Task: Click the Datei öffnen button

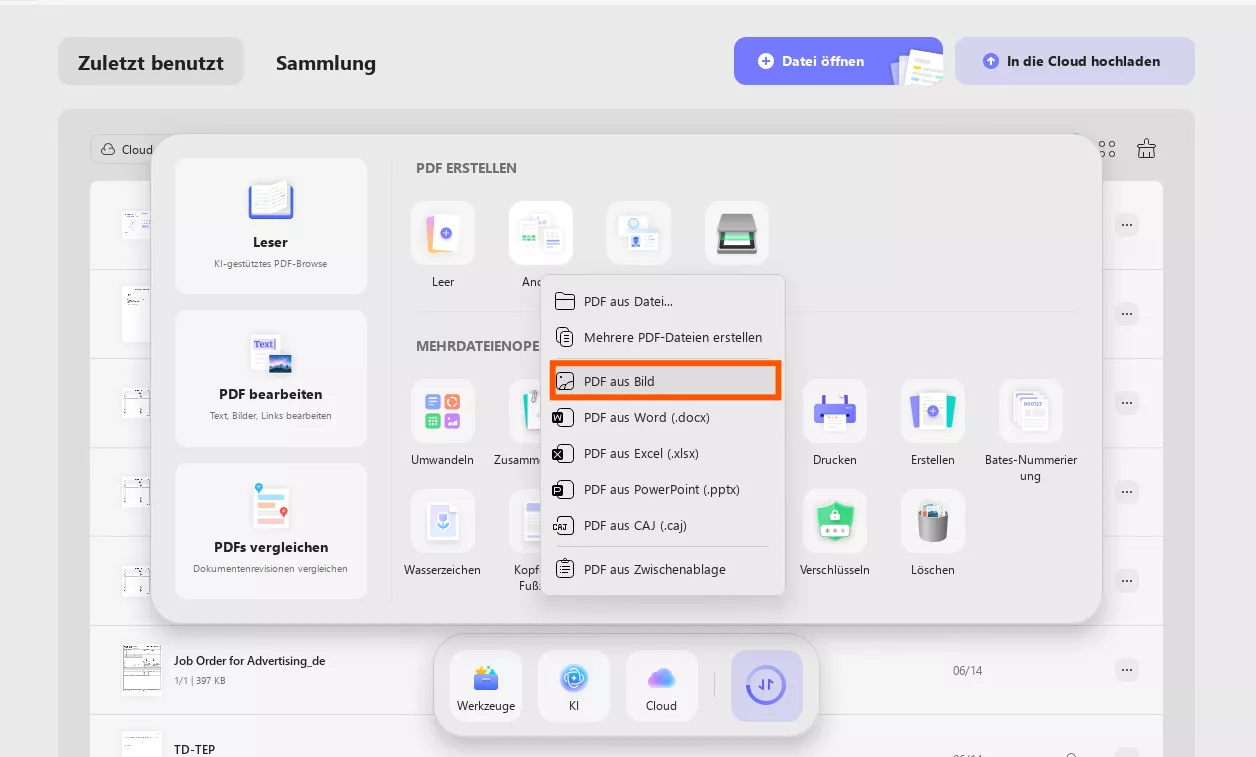Action: point(838,61)
